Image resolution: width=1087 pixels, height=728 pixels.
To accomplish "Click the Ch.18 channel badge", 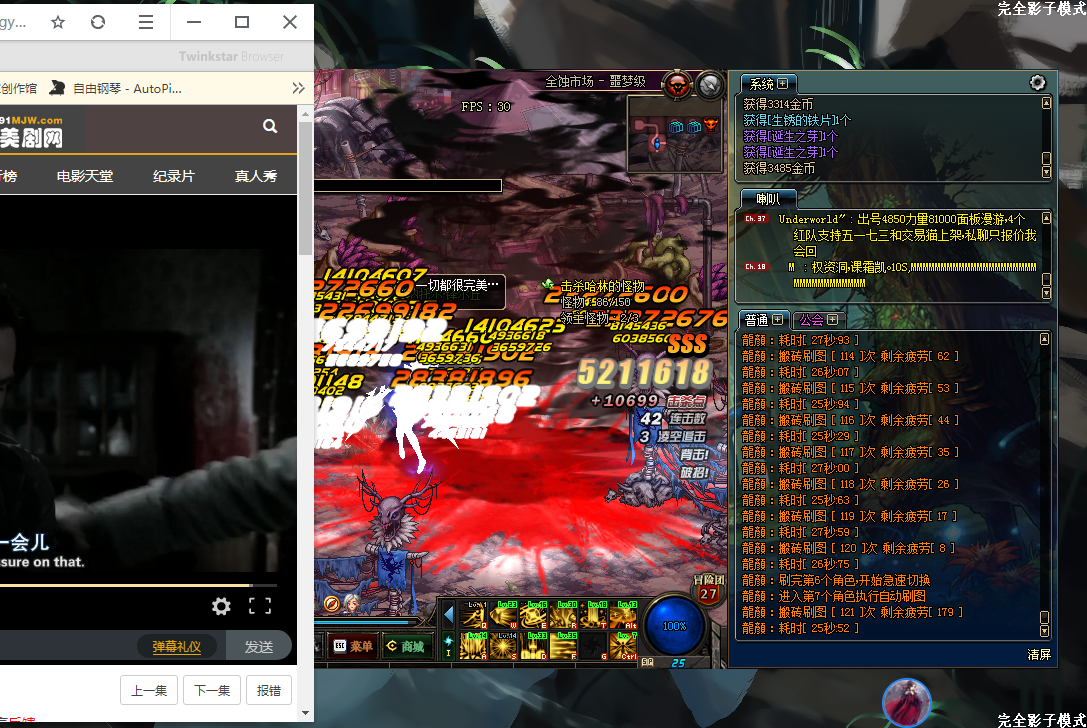I will (x=756, y=266).
